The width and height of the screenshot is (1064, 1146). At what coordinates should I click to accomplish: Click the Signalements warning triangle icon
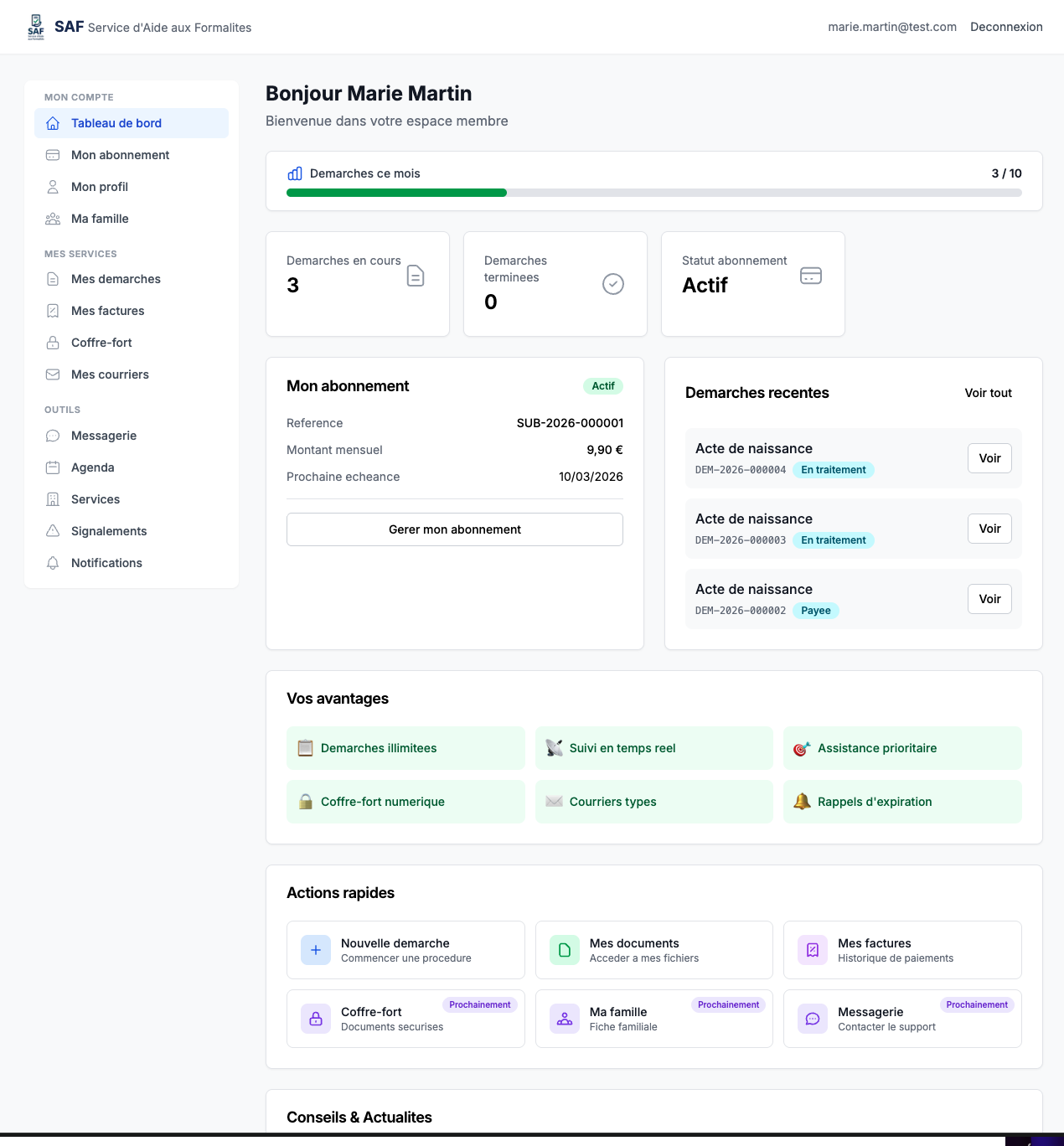(53, 531)
